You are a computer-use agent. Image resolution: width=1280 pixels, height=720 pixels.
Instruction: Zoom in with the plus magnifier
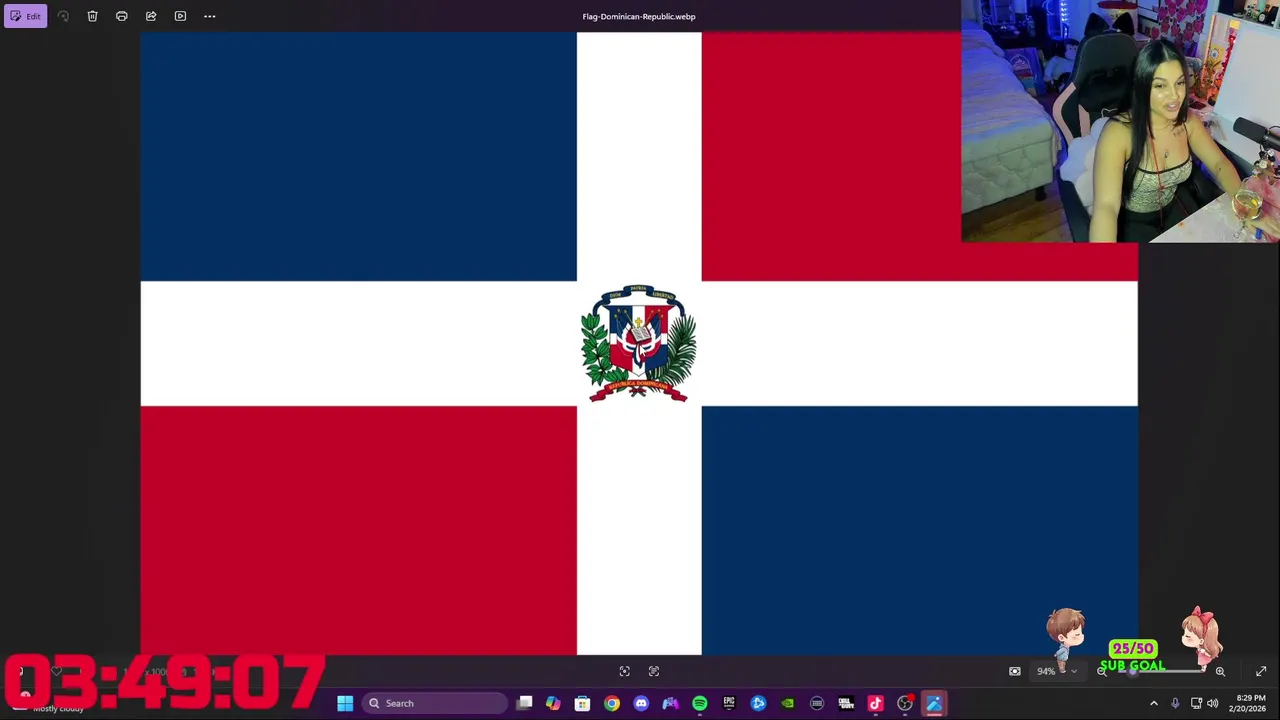point(1220,671)
